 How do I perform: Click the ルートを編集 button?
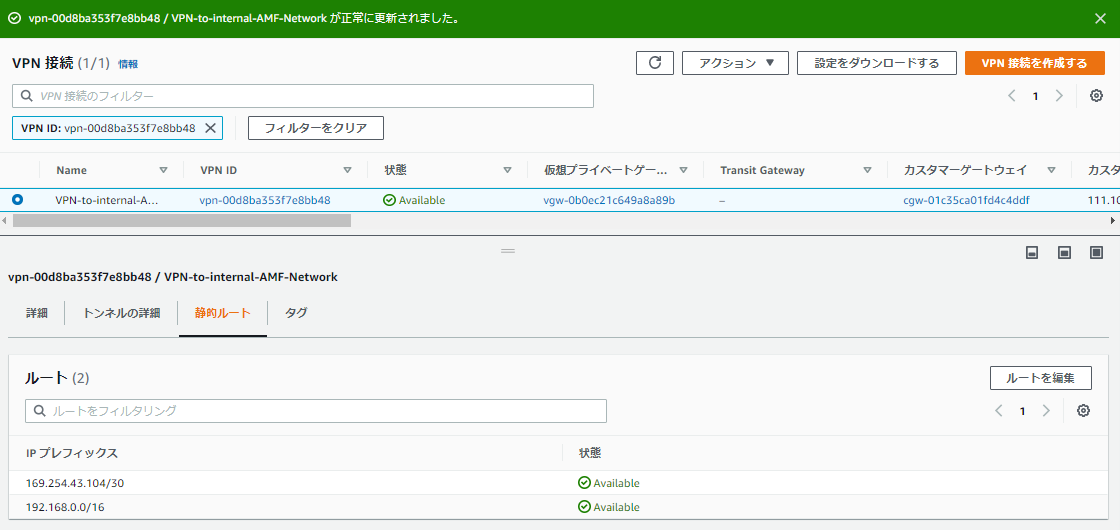1040,378
